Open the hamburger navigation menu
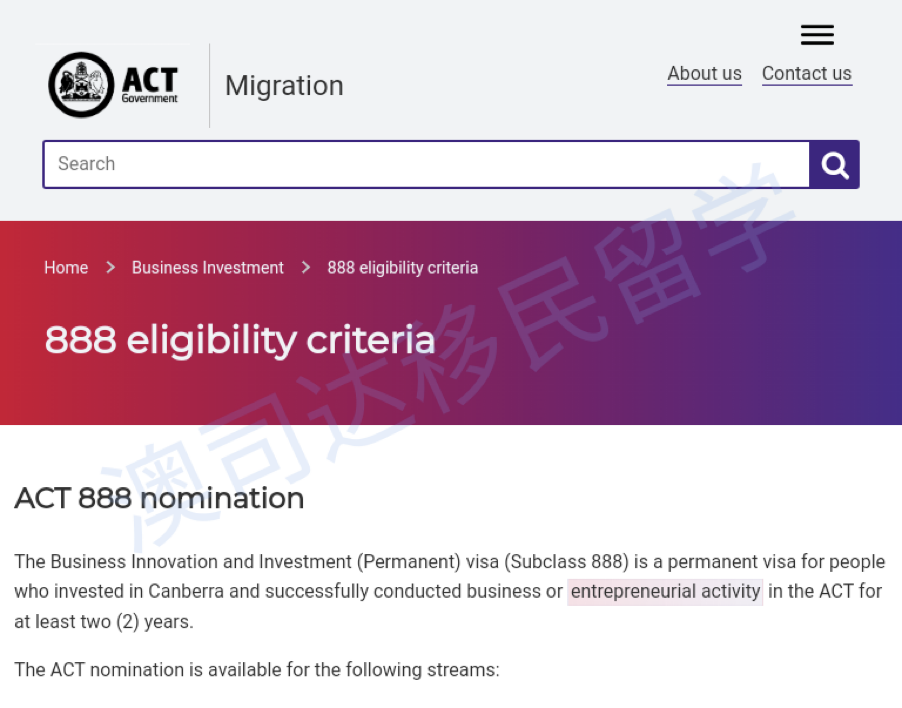The width and height of the screenshot is (902, 708). tap(816, 34)
